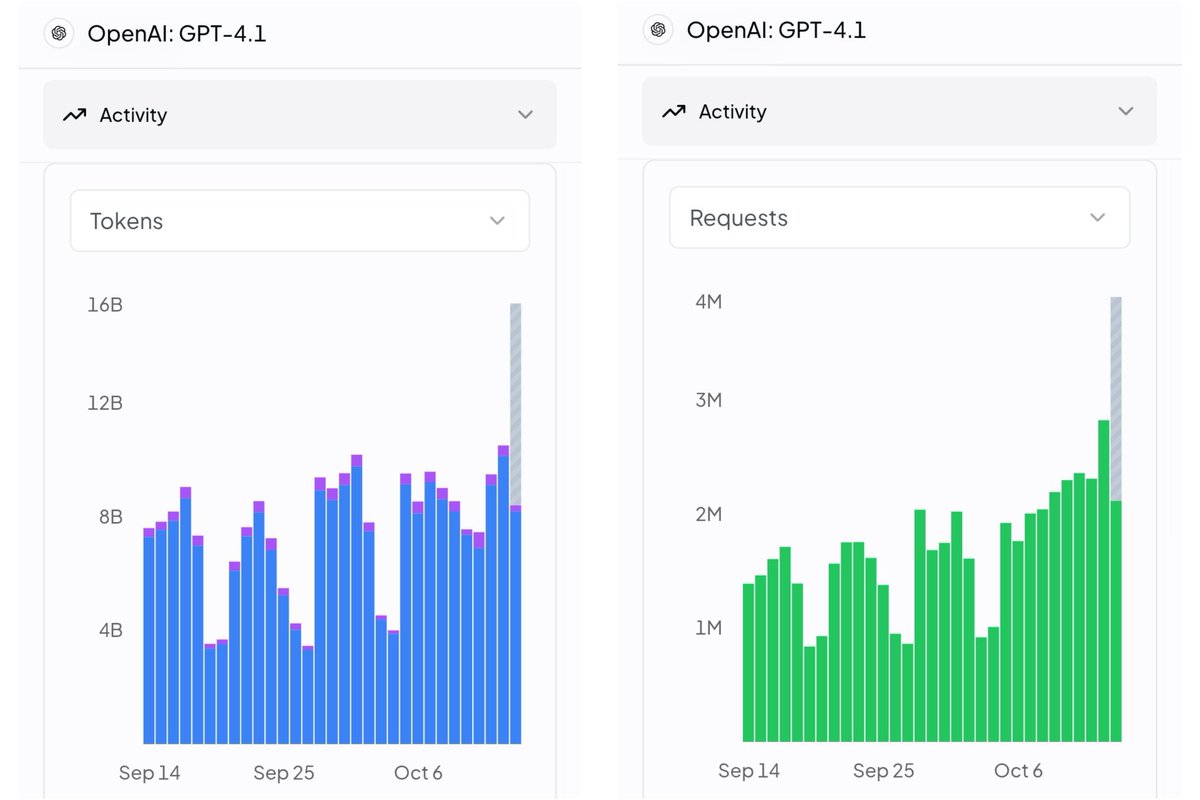Click the OpenAI logo in right panel

click(658, 30)
